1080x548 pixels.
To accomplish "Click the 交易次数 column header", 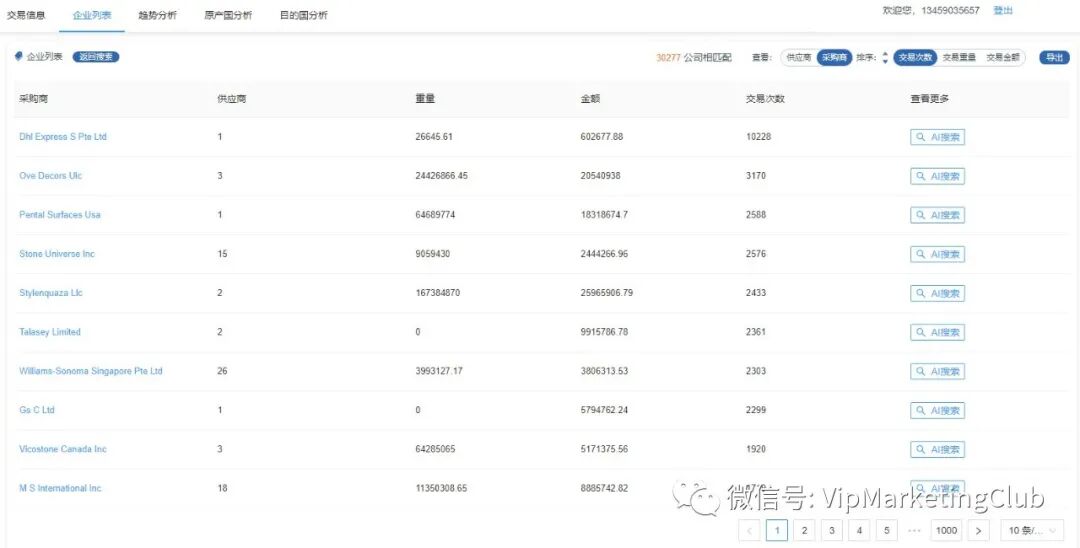I will point(765,99).
